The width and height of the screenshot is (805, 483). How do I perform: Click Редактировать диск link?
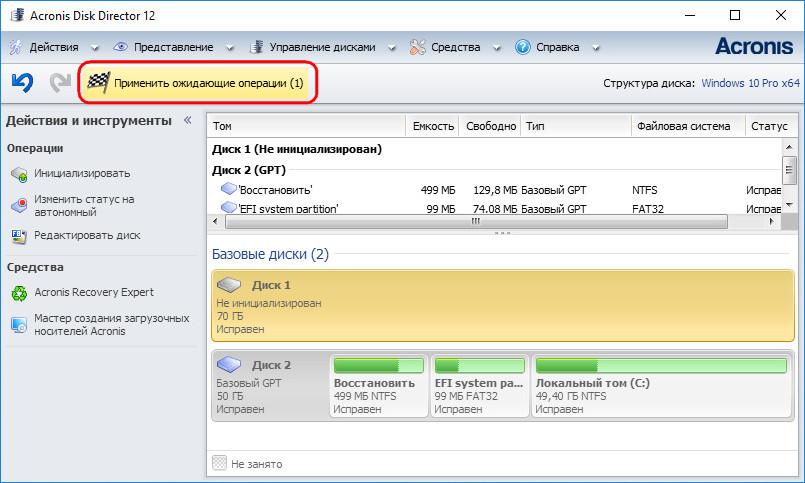87,236
